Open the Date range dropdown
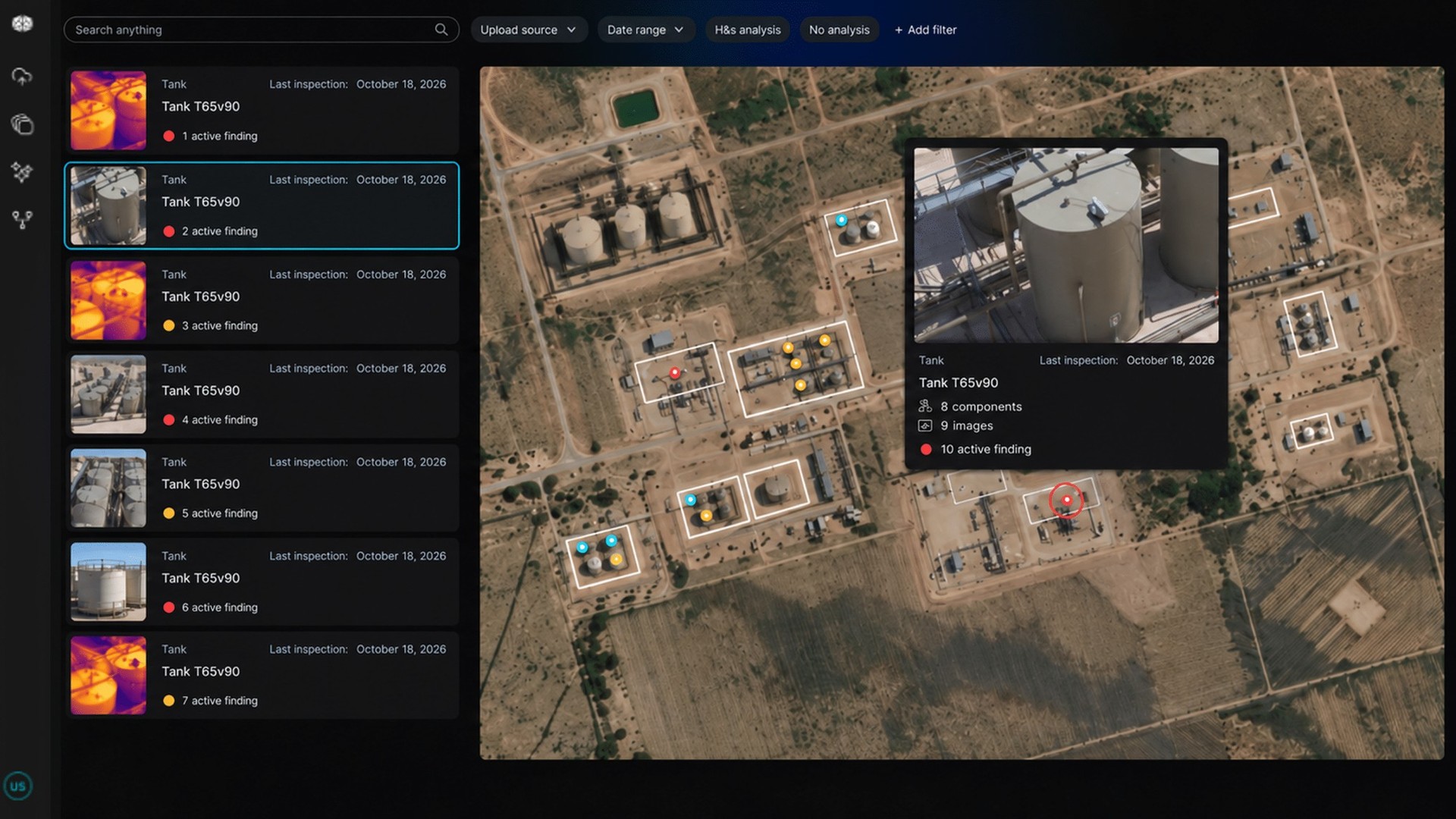This screenshot has height=819, width=1456. [x=645, y=30]
